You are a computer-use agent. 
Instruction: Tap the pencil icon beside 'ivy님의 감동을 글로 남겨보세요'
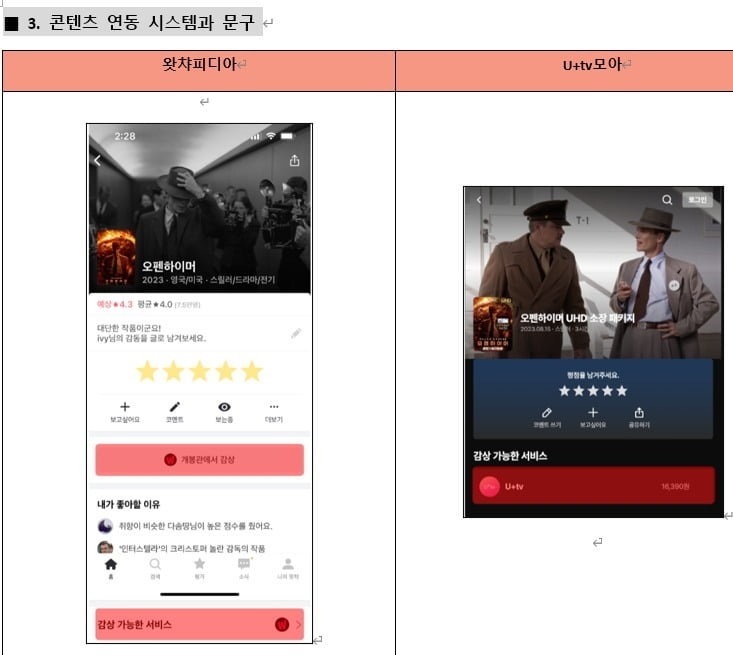296,333
